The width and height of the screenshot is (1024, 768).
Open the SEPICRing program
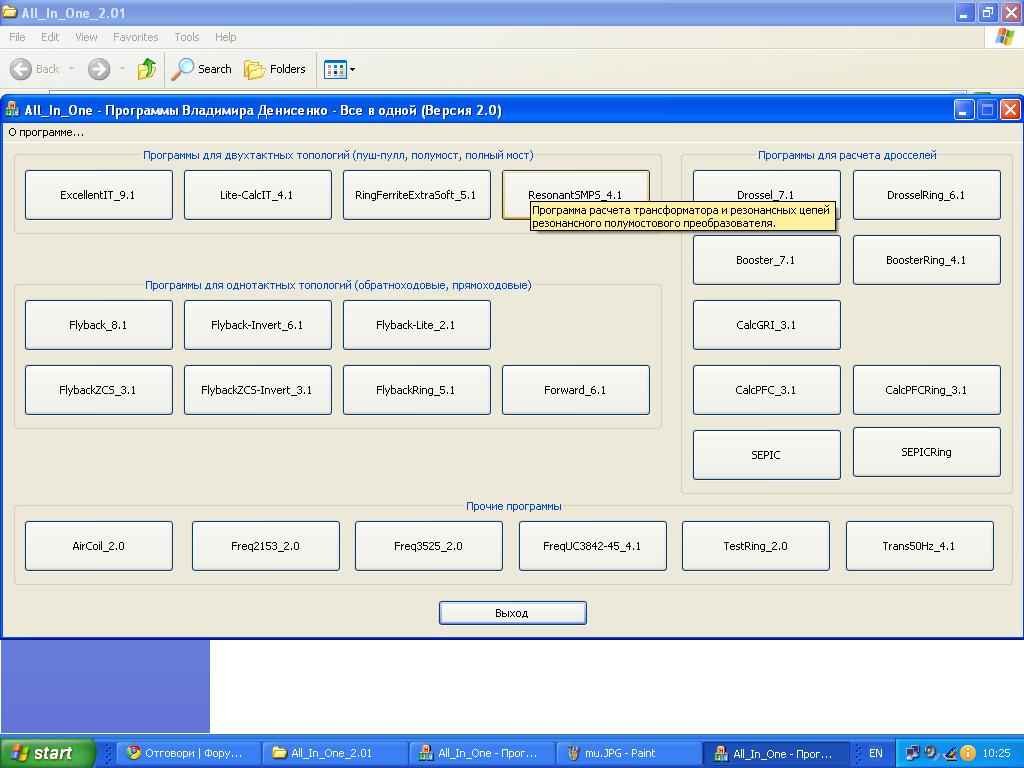(x=926, y=452)
